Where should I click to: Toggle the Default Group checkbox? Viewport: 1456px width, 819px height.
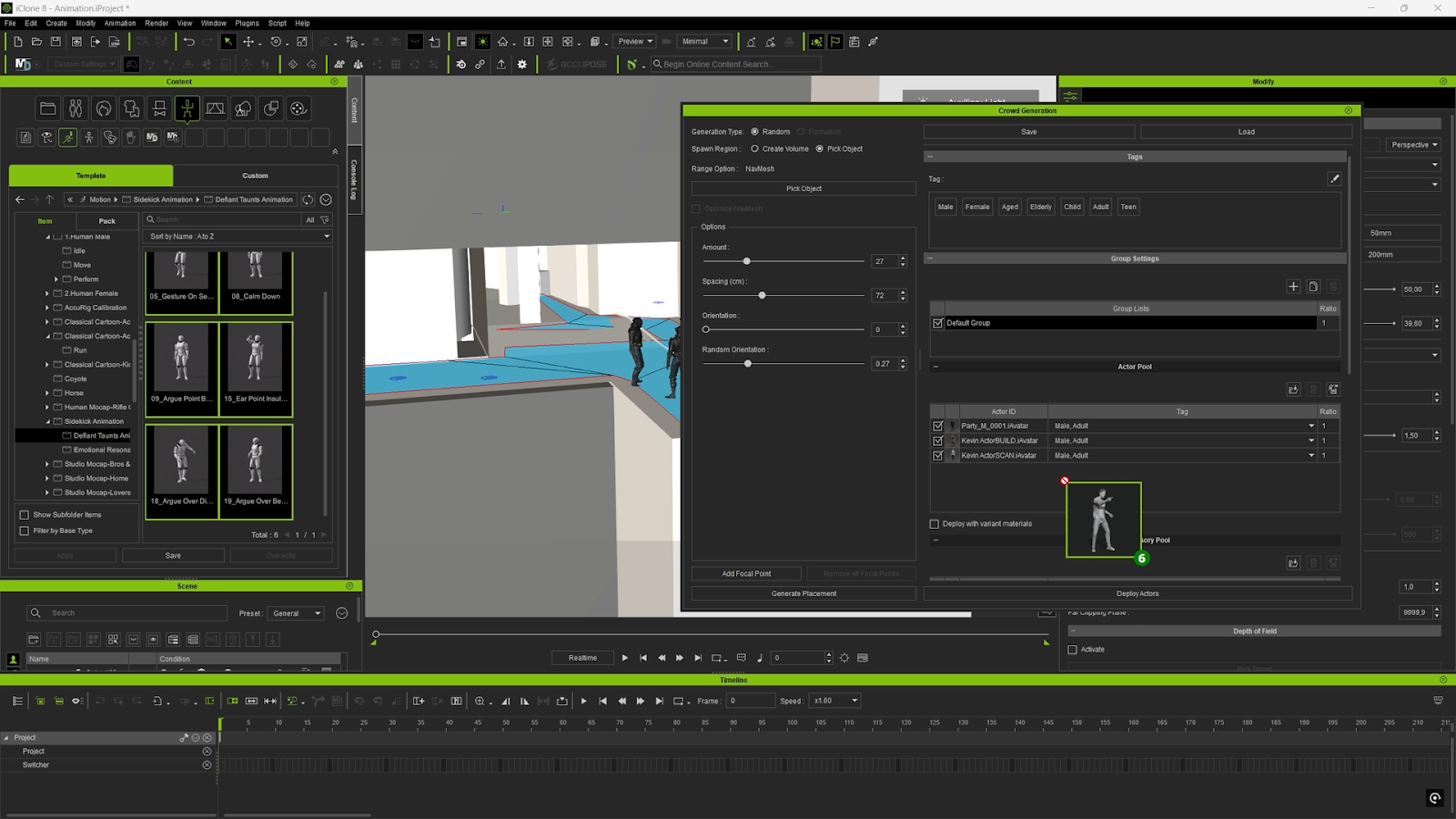(x=938, y=323)
